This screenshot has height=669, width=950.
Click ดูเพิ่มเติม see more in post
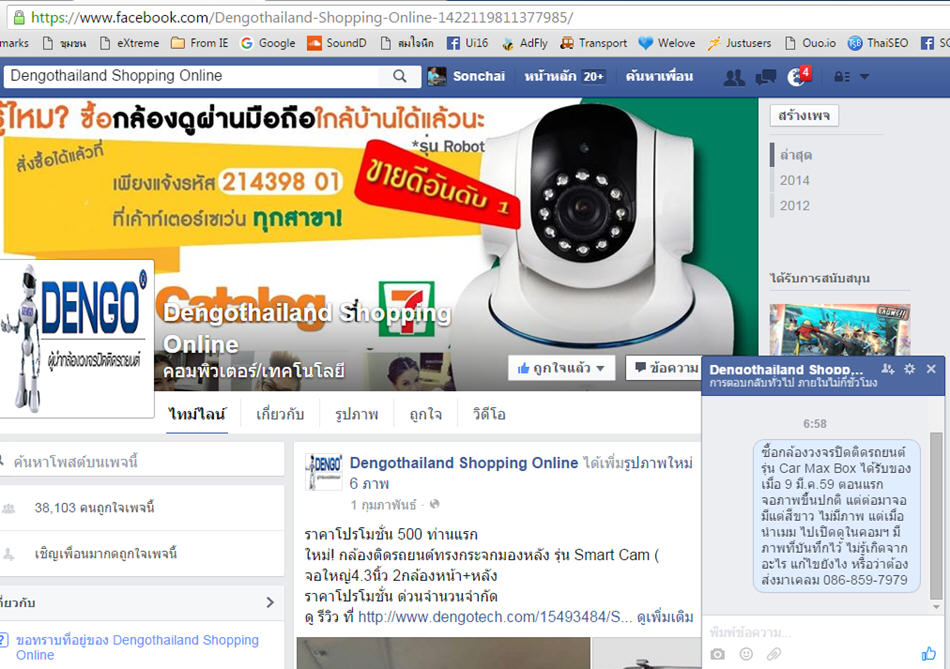pyautogui.click(x=665, y=617)
